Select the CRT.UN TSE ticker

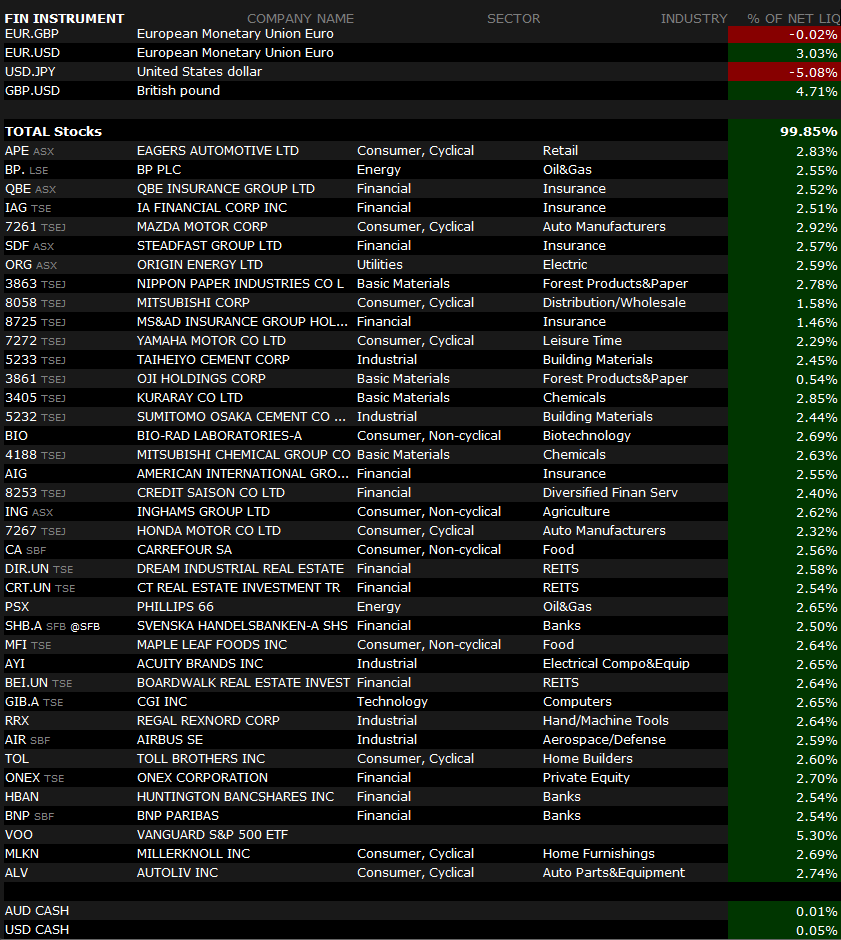click(x=40, y=588)
